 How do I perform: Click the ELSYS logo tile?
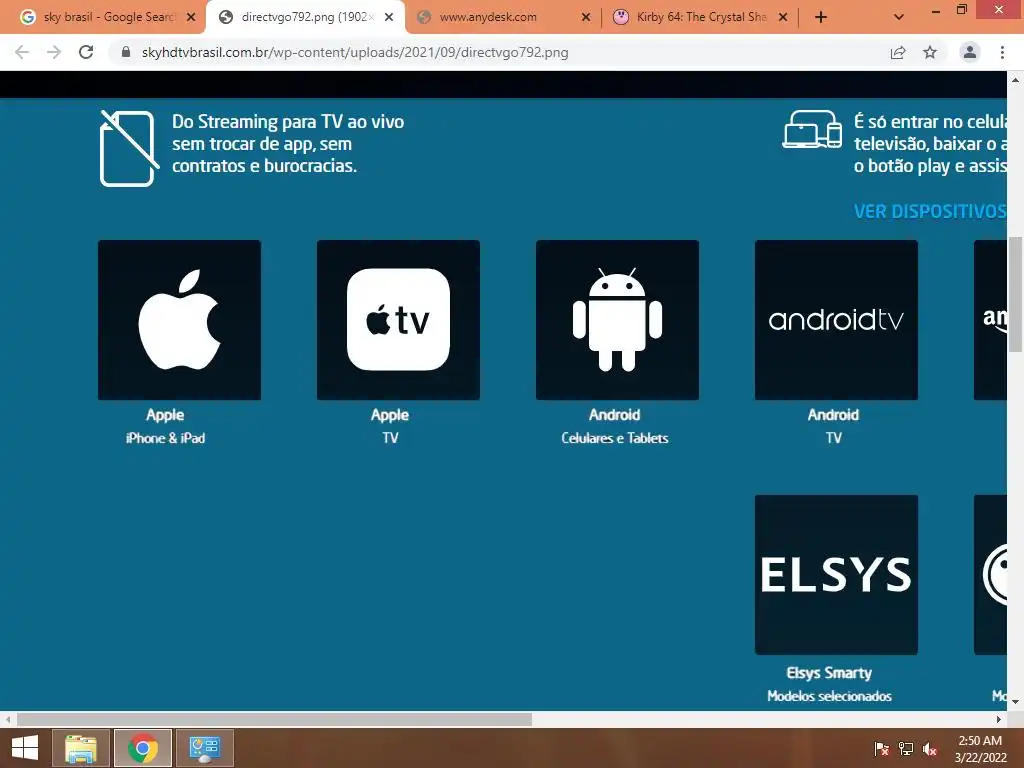(x=836, y=574)
